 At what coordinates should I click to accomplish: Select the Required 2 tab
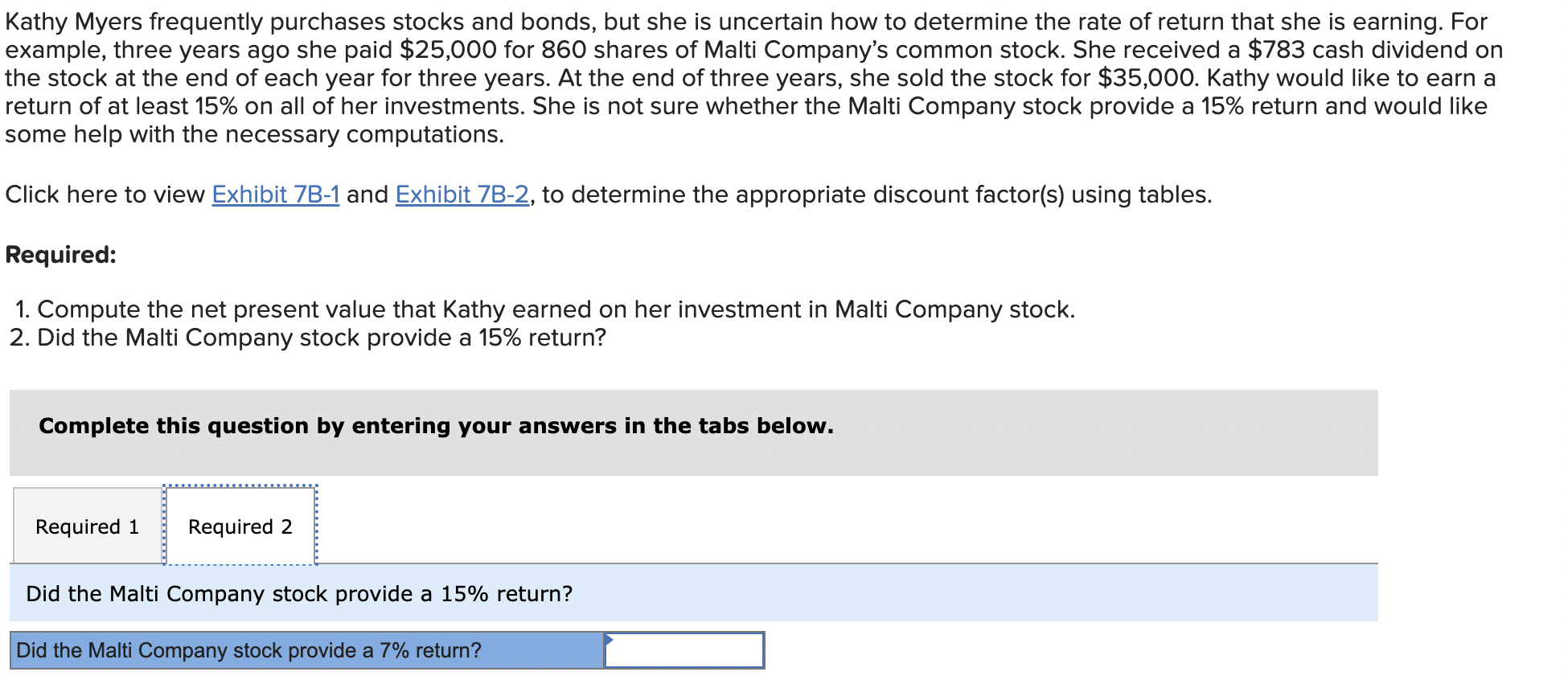click(x=240, y=526)
